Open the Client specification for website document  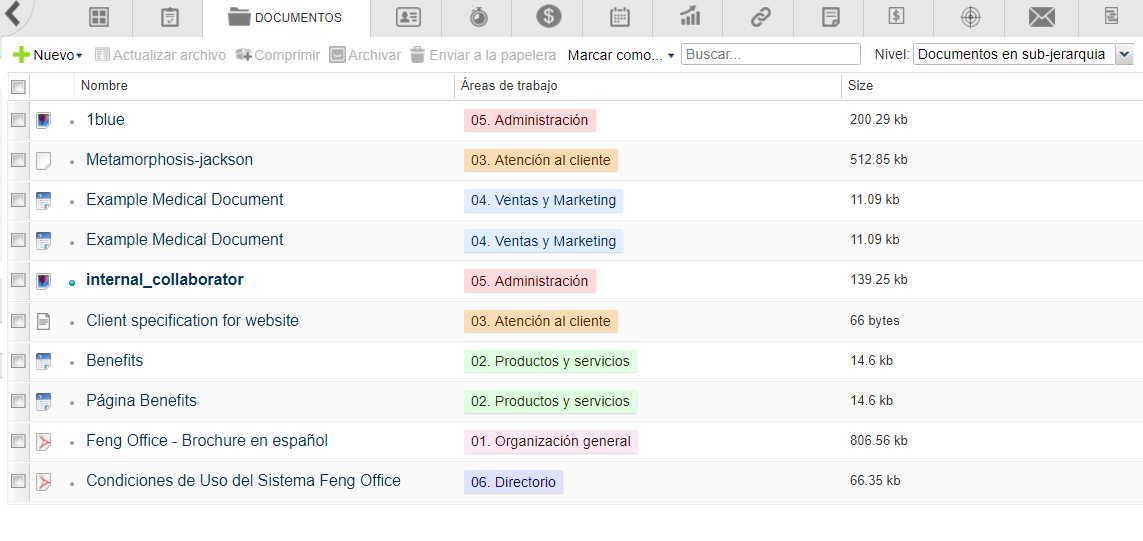coord(192,321)
